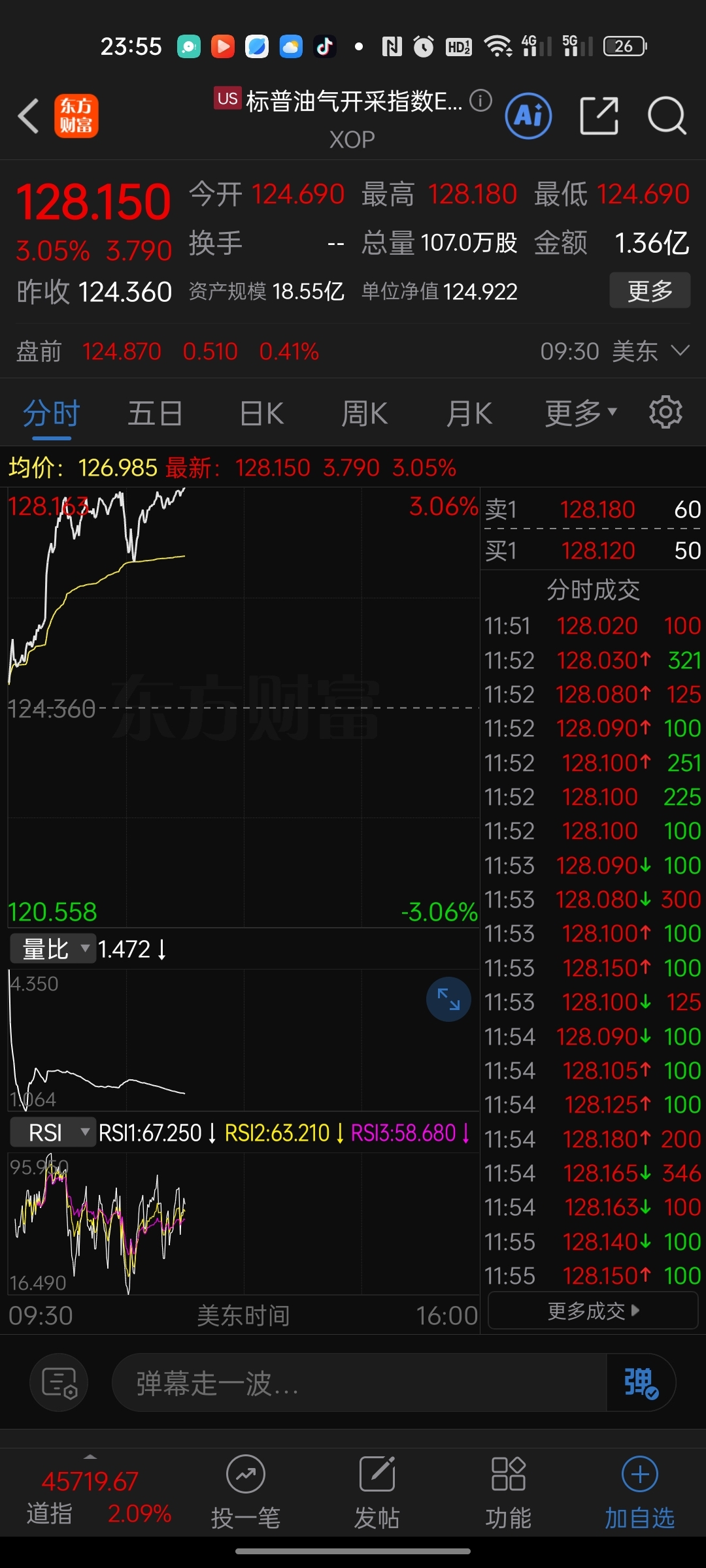Open the 东方财富 orange logo
This screenshot has width=706, height=1568.
click(76, 116)
